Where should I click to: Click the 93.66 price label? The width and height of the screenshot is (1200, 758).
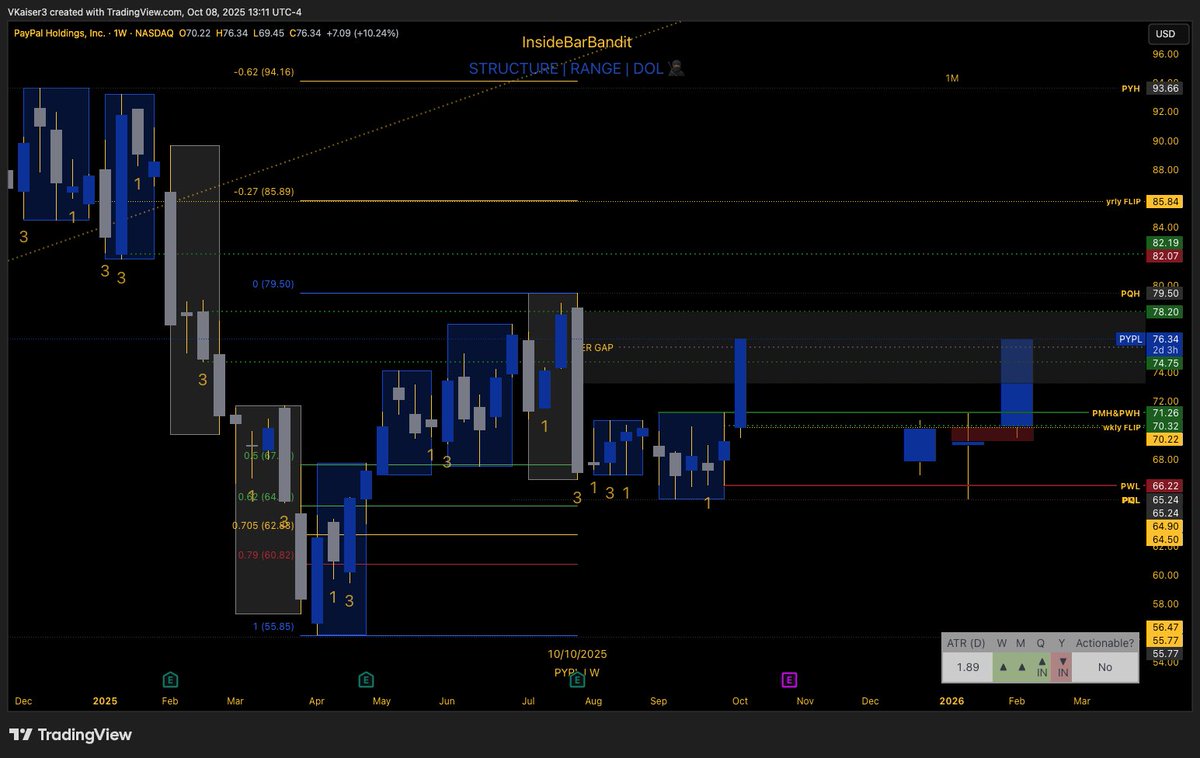pos(1165,88)
